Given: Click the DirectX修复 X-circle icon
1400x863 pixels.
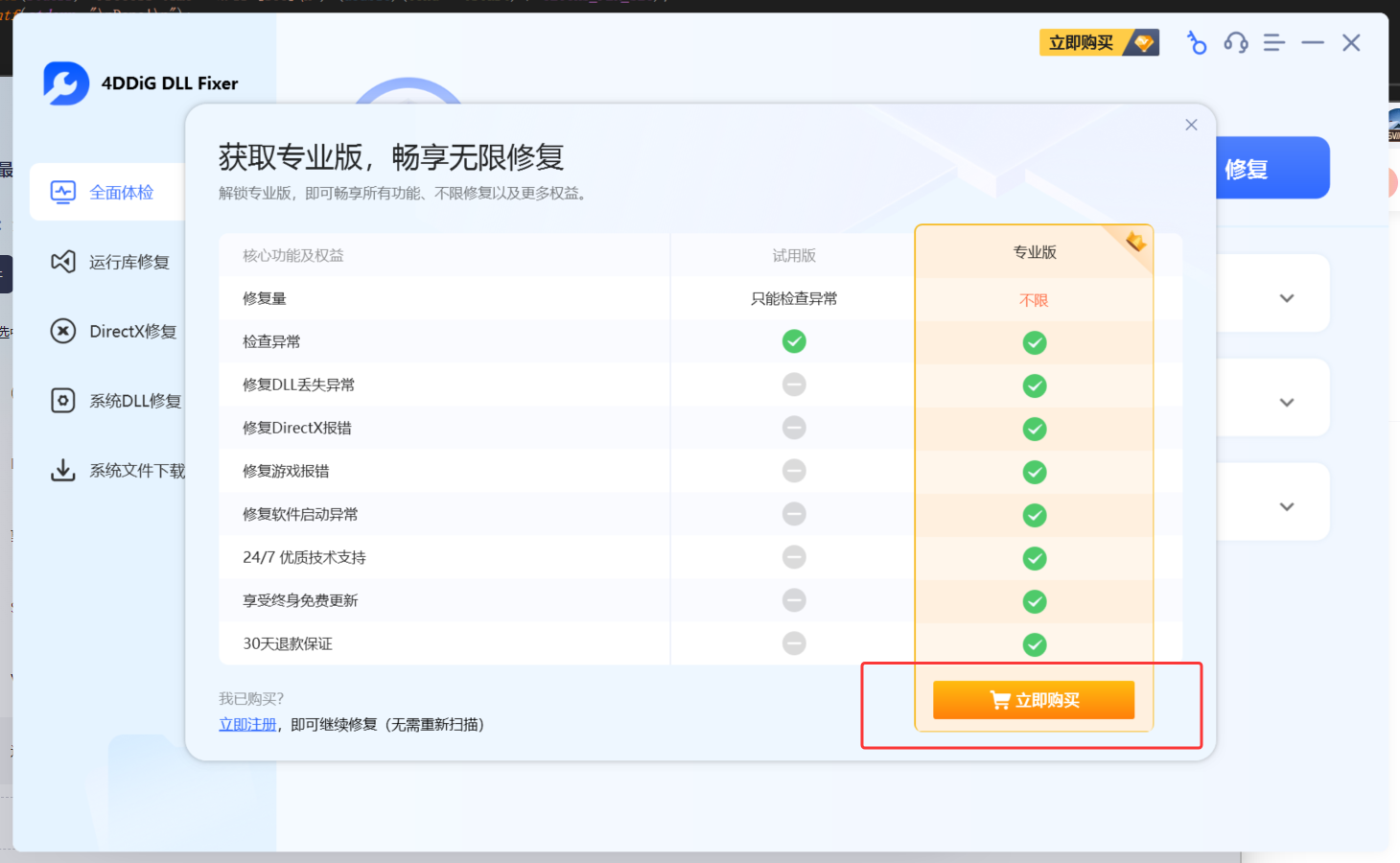Looking at the screenshot, I should 63,331.
